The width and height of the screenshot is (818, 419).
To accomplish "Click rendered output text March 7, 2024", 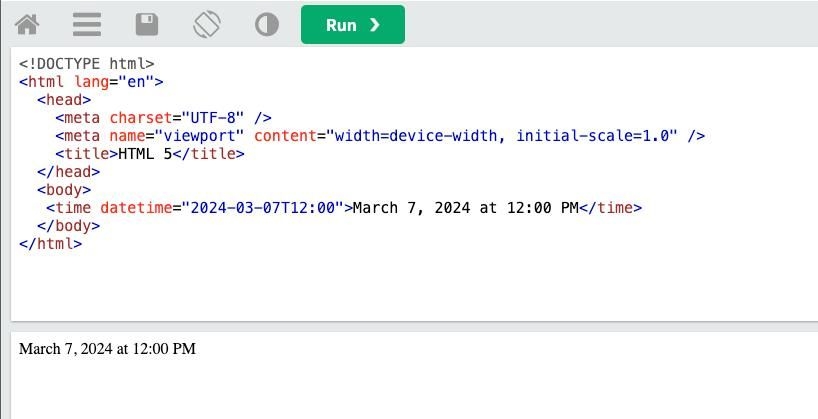I will (107, 349).
